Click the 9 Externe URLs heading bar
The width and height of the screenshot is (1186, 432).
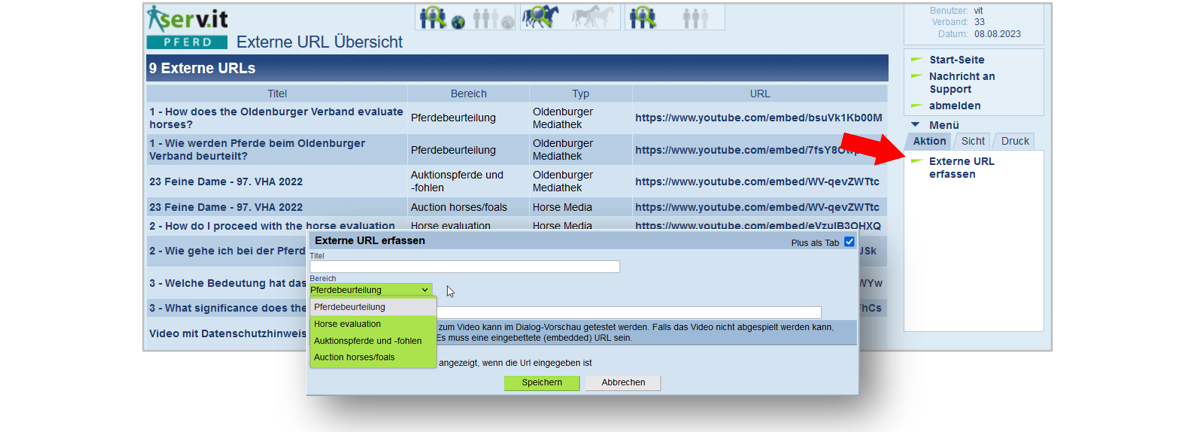tap(517, 68)
